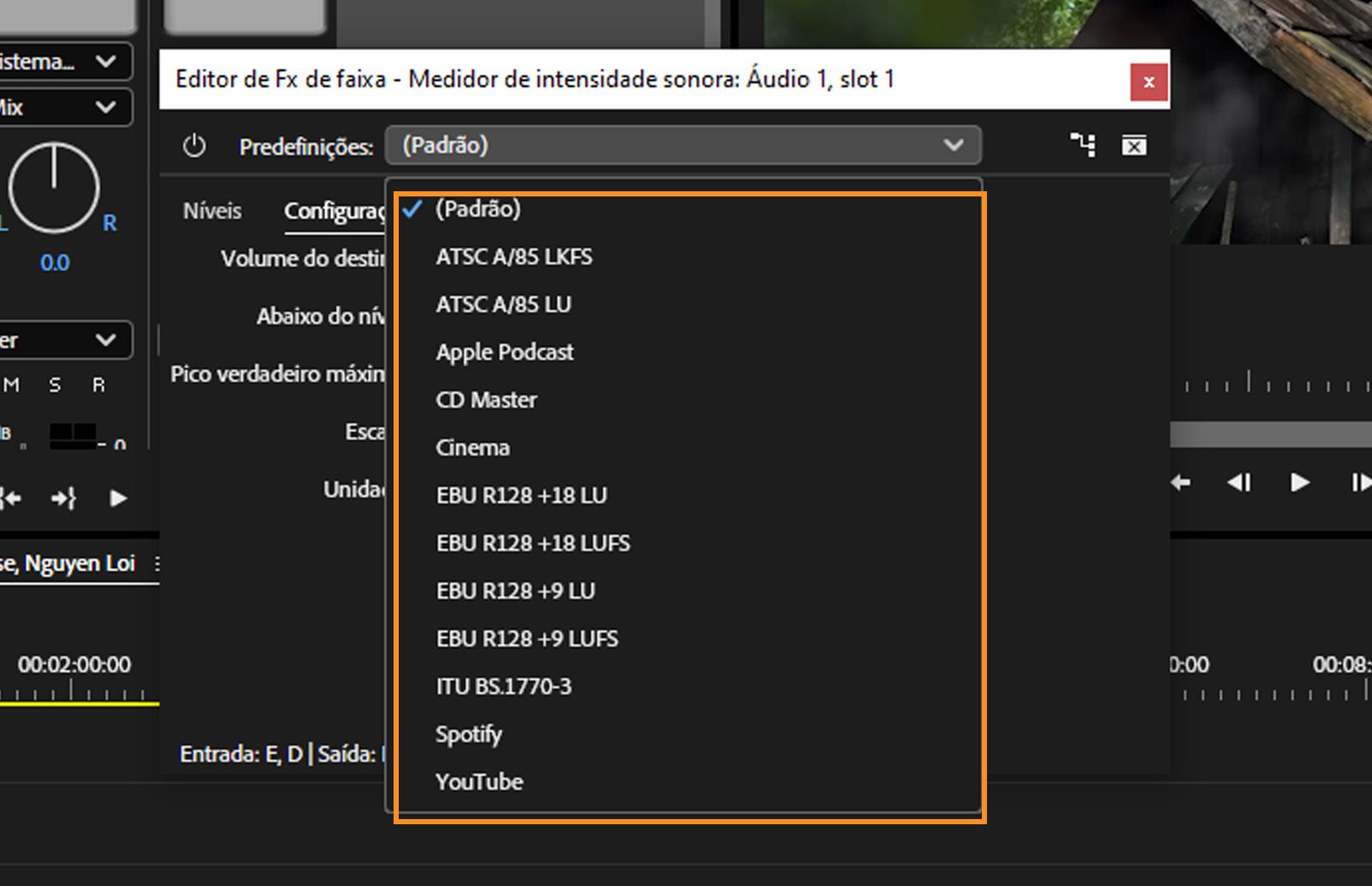Click the 'Entrada: E, D' status text
Viewport: 1372px width, 886px height.
click(x=241, y=754)
